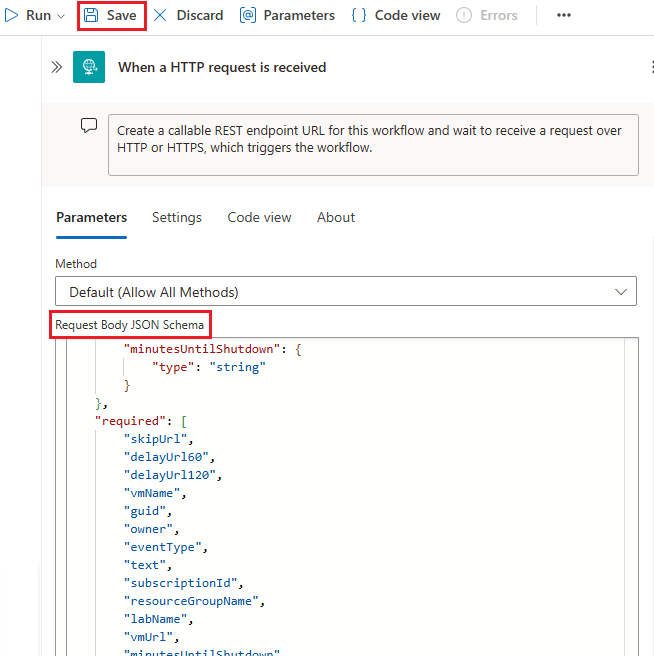This screenshot has width=654, height=656.
Task: Click the "subscriptionId" entry
Action: click(x=183, y=583)
